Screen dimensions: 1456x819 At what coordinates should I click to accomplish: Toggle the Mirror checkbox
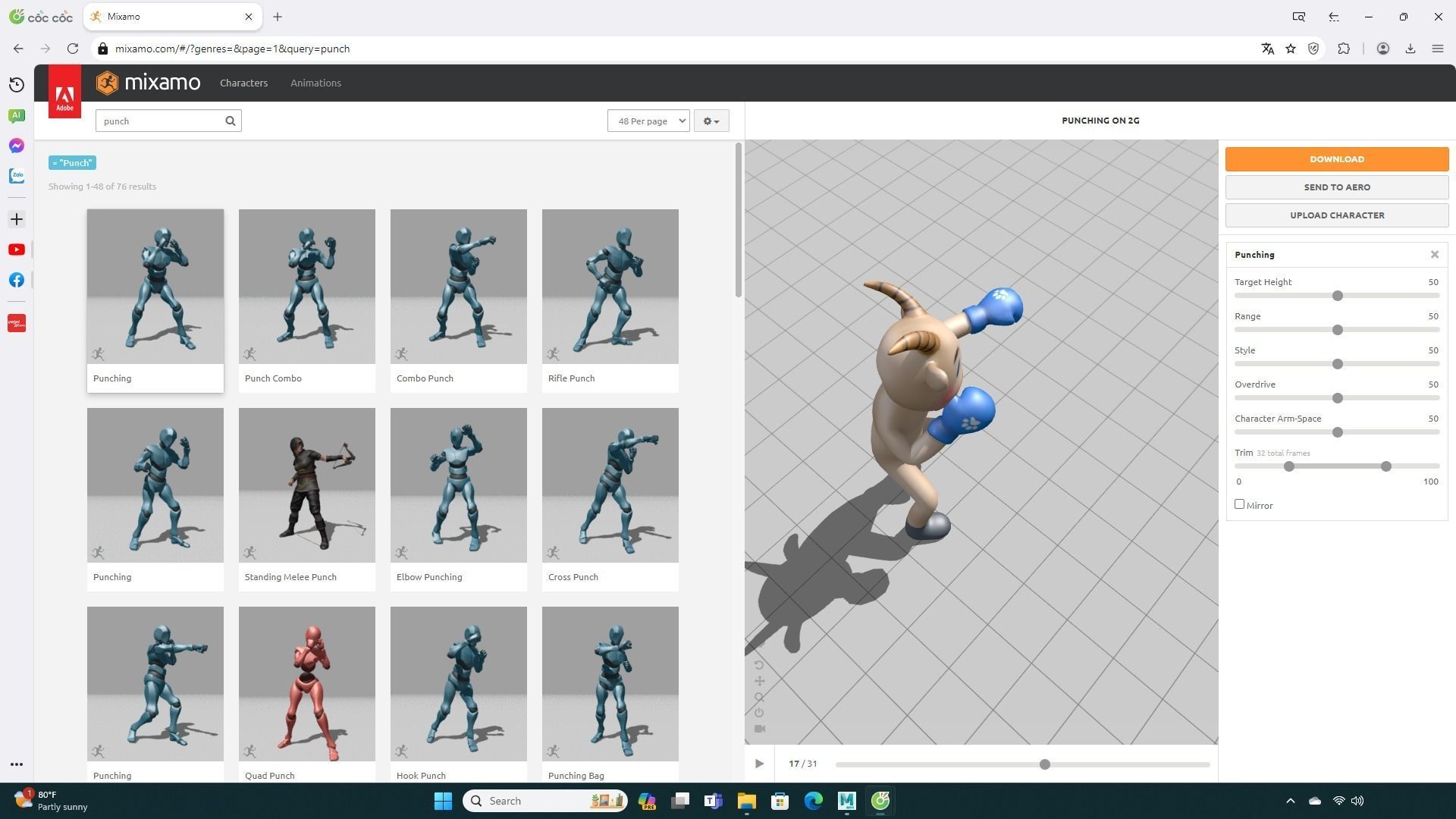pyautogui.click(x=1239, y=504)
